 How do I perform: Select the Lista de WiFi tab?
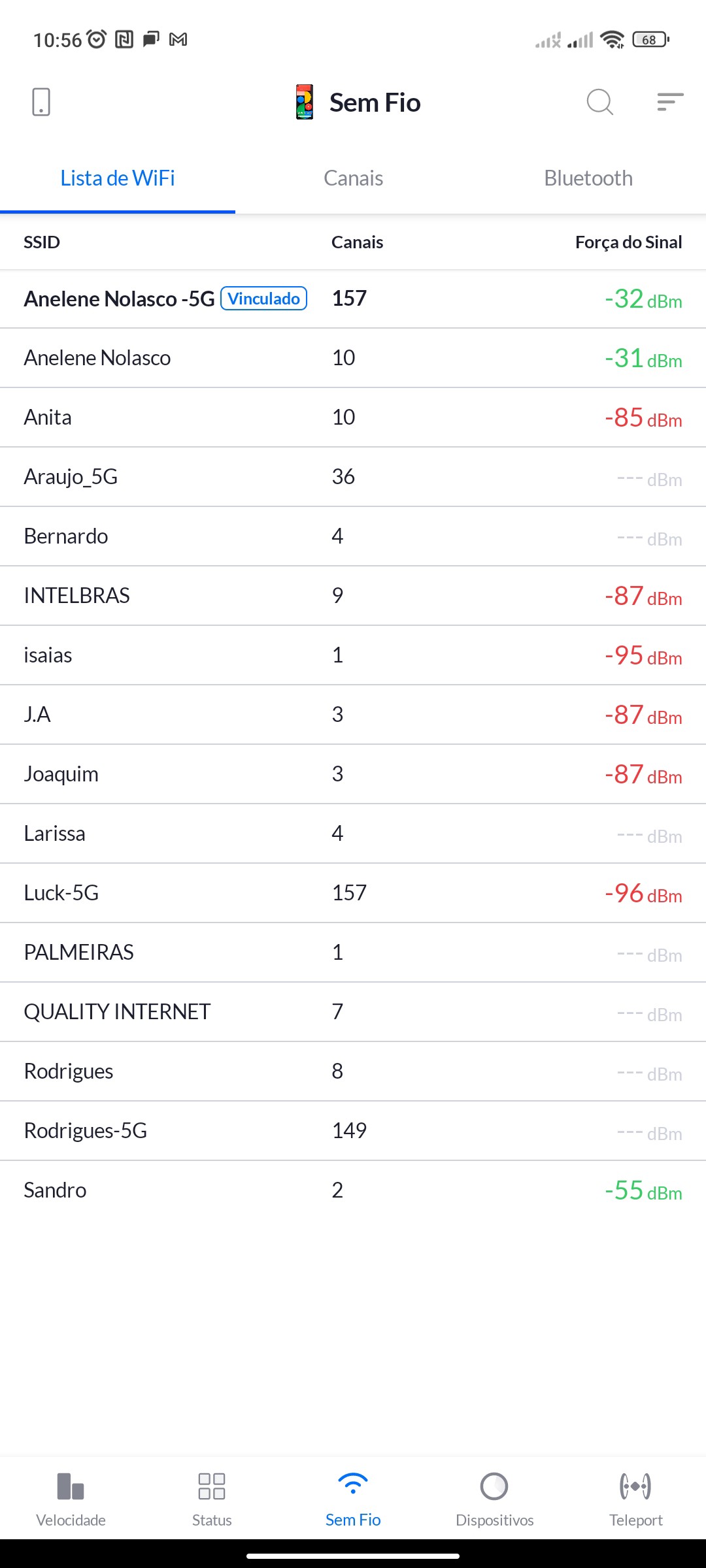[x=118, y=178]
